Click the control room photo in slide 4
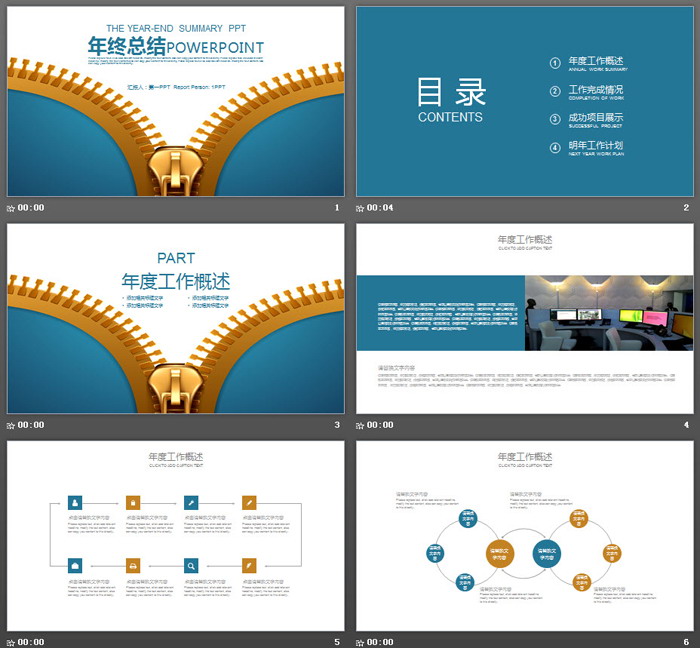700x648 pixels. (x=608, y=313)
